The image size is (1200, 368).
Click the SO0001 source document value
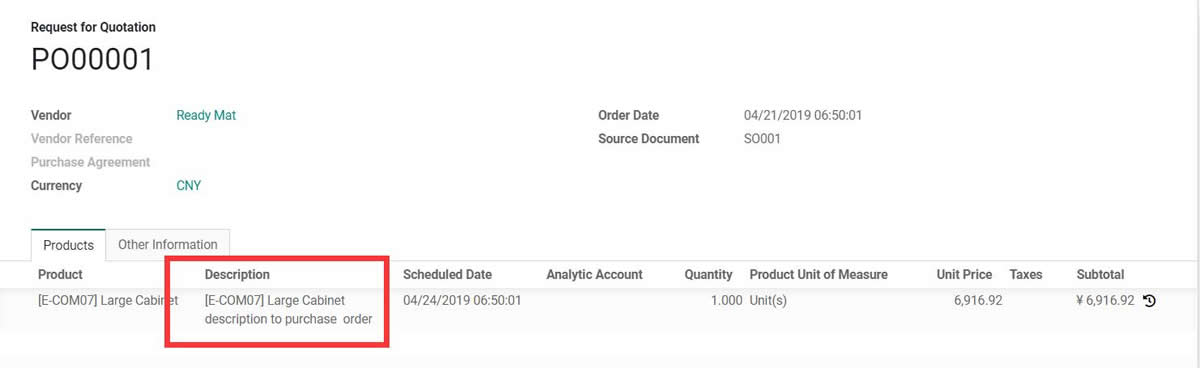click(x=762, y=139)
